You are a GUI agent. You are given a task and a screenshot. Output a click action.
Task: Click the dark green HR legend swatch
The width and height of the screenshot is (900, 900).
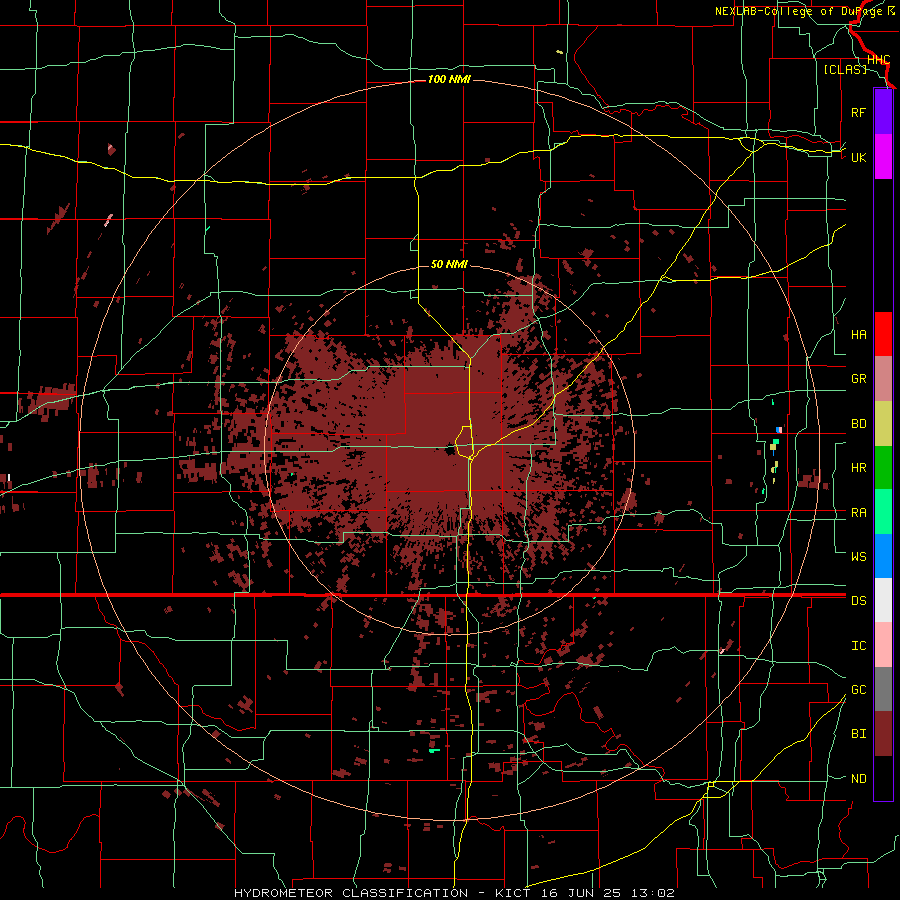tap(883, 468)
